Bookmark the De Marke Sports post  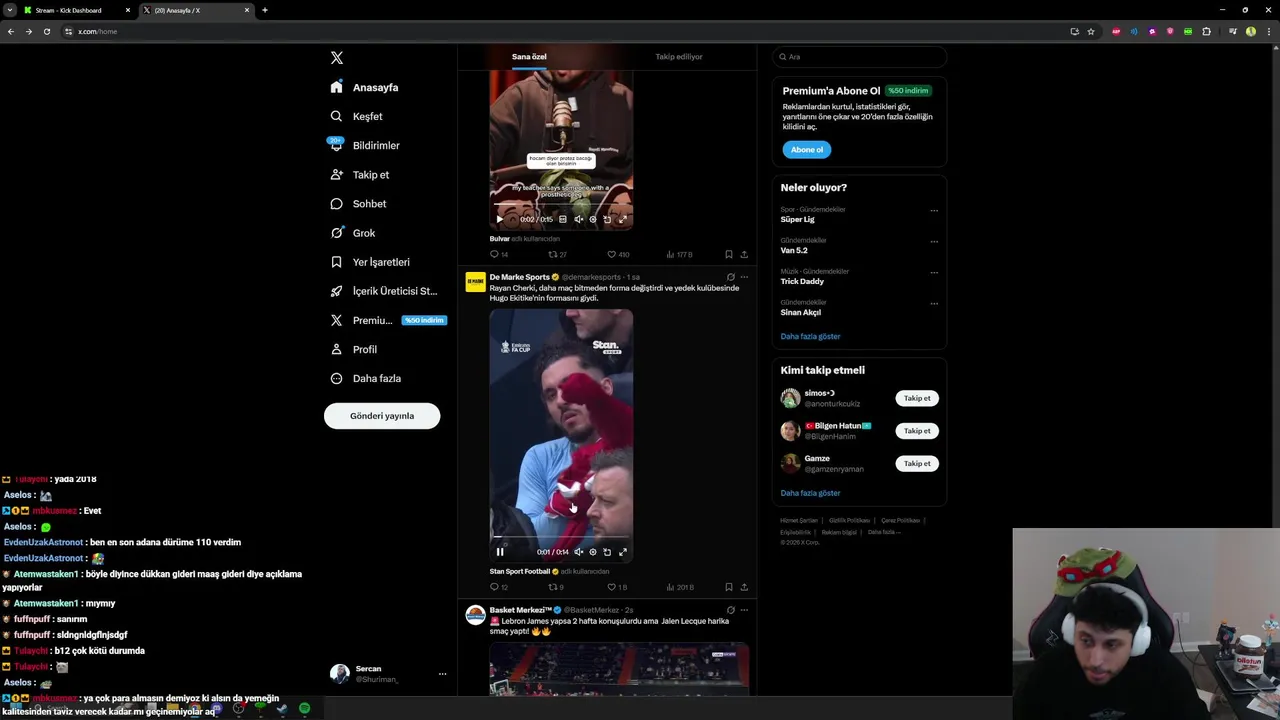728,587
